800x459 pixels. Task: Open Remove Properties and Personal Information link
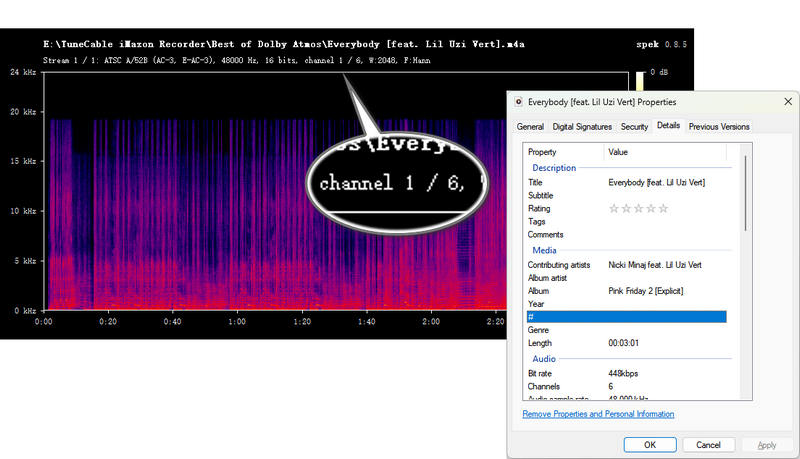(x=598, y=414)
